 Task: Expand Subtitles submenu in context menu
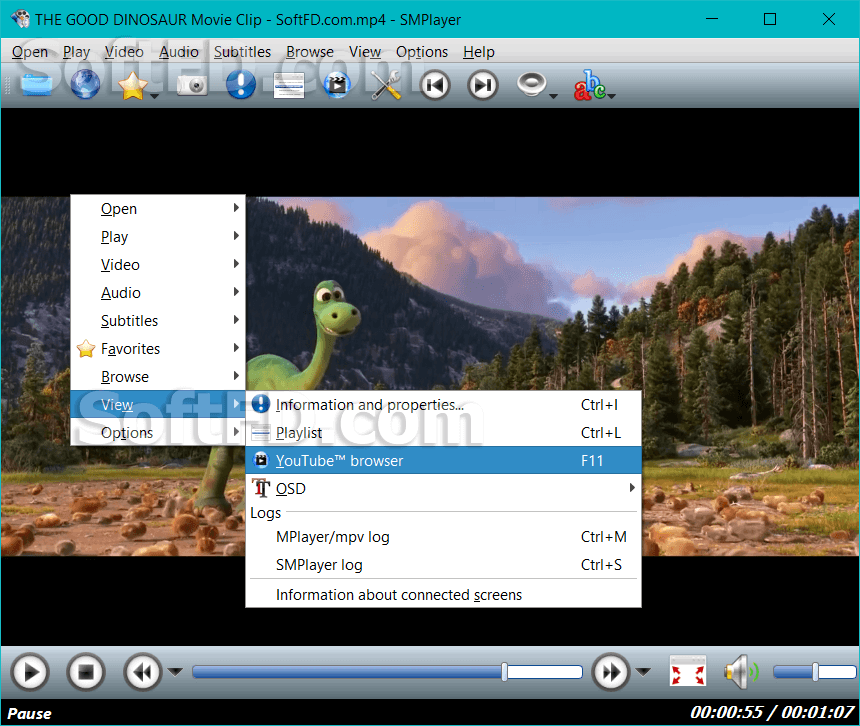click(158, 321)
